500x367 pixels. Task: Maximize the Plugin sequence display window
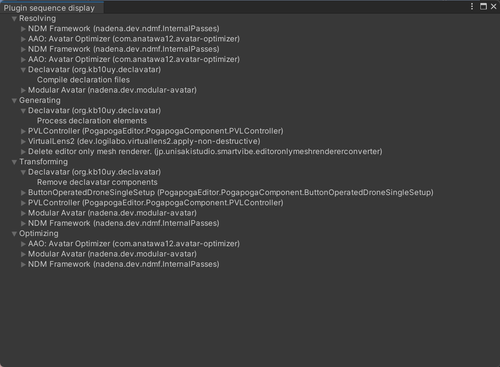483,6
